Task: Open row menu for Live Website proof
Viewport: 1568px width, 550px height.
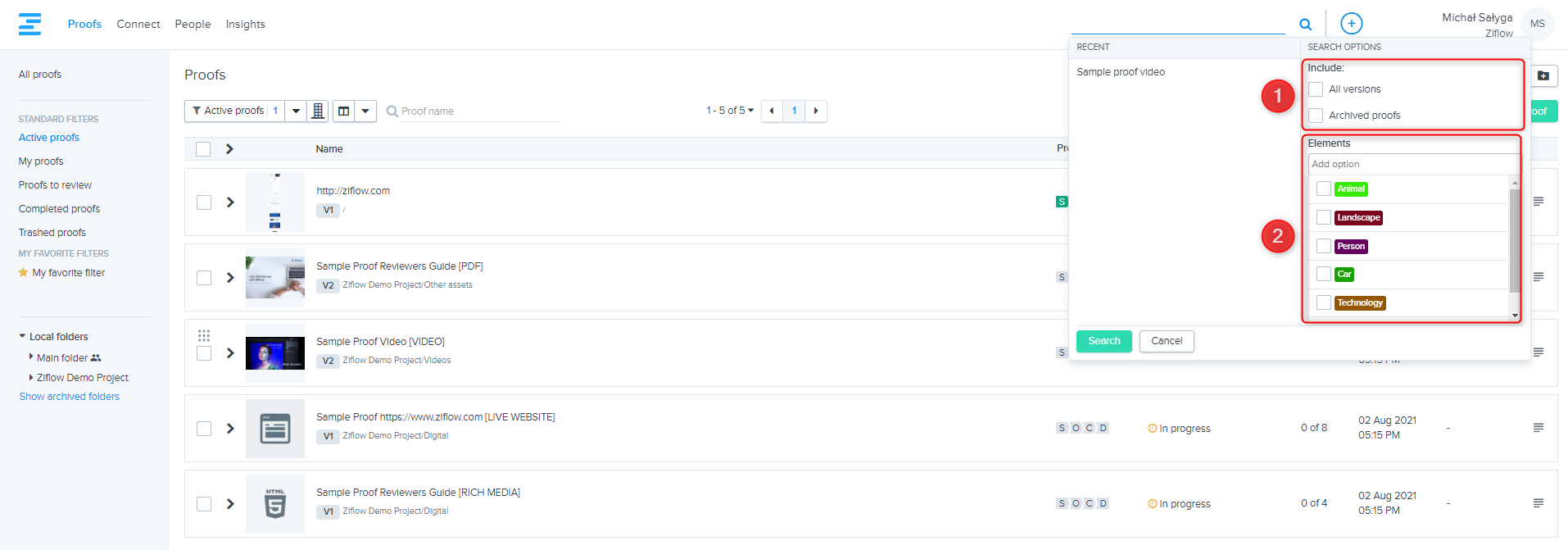Action: [1538, 428]
